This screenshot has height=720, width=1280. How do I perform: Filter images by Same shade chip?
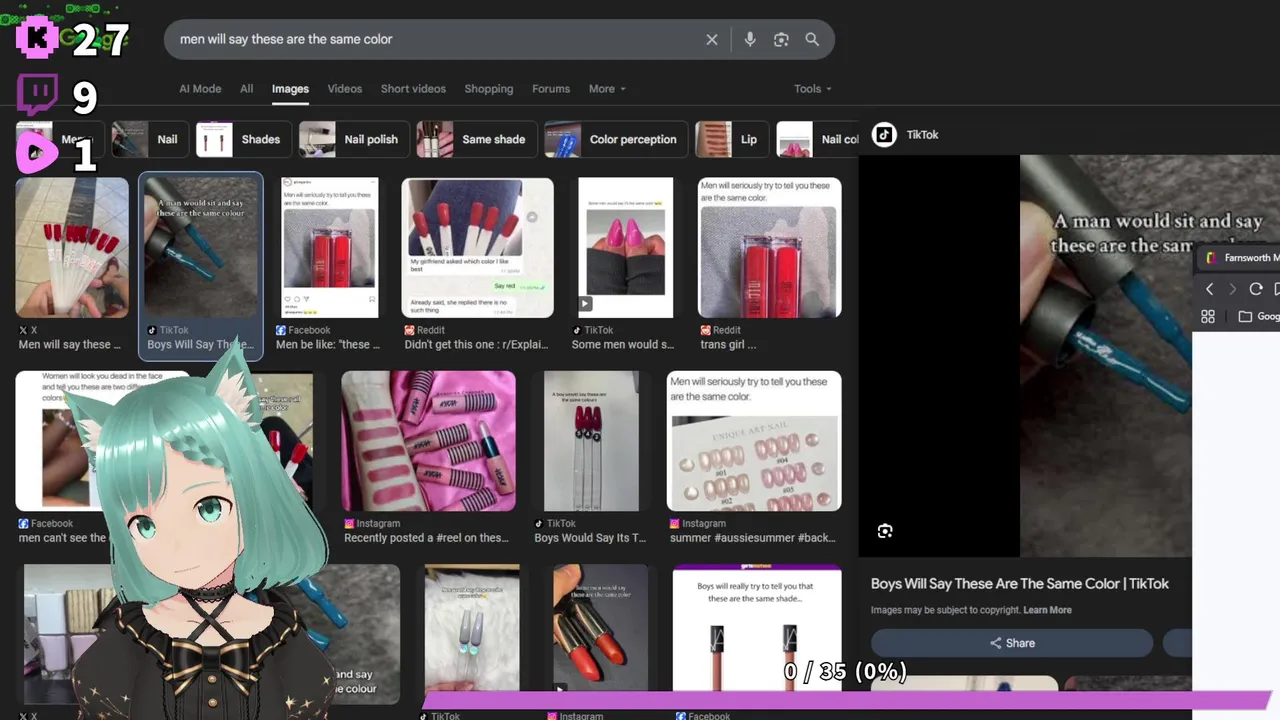[x=476, y=140]
